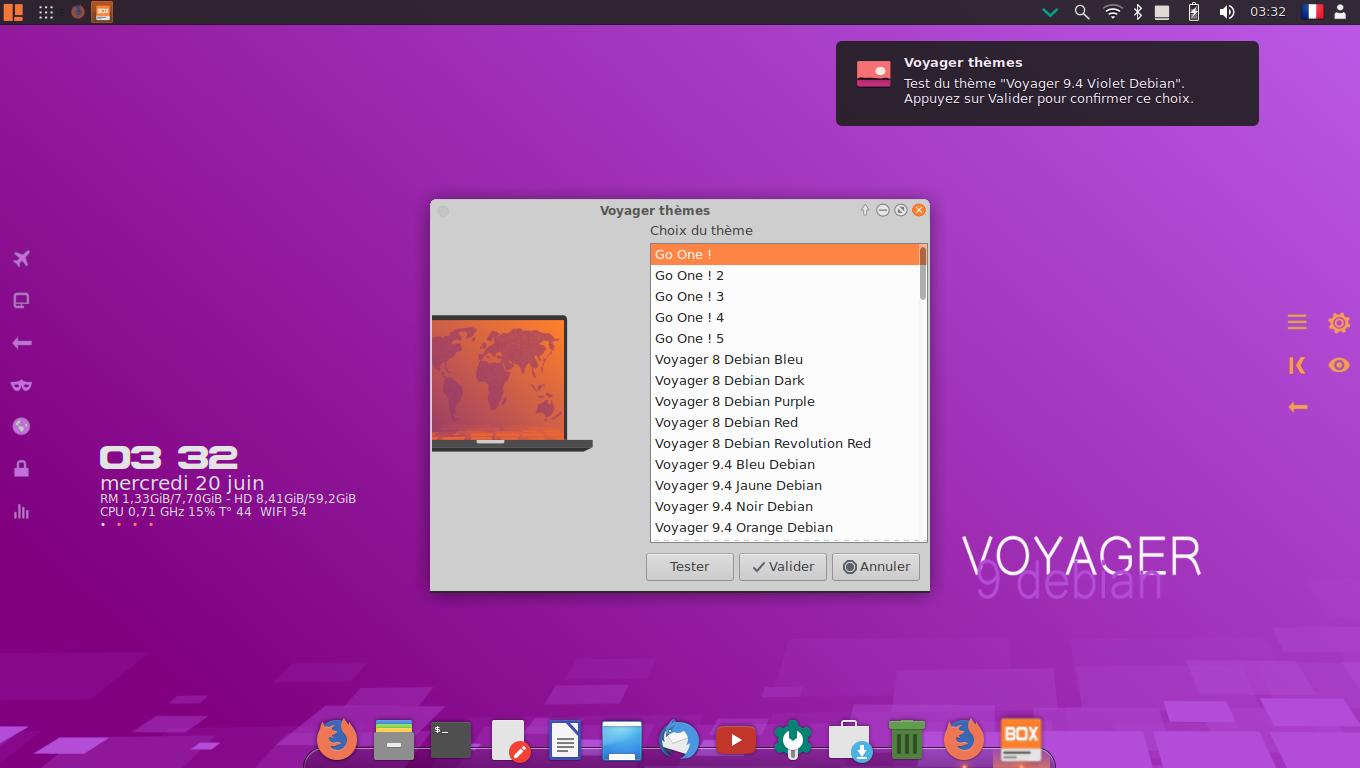This screenshot has height=768, width=1360.
Task: Click the desktop monitor icon in left sidebar
Action: [x=21, y=301]
